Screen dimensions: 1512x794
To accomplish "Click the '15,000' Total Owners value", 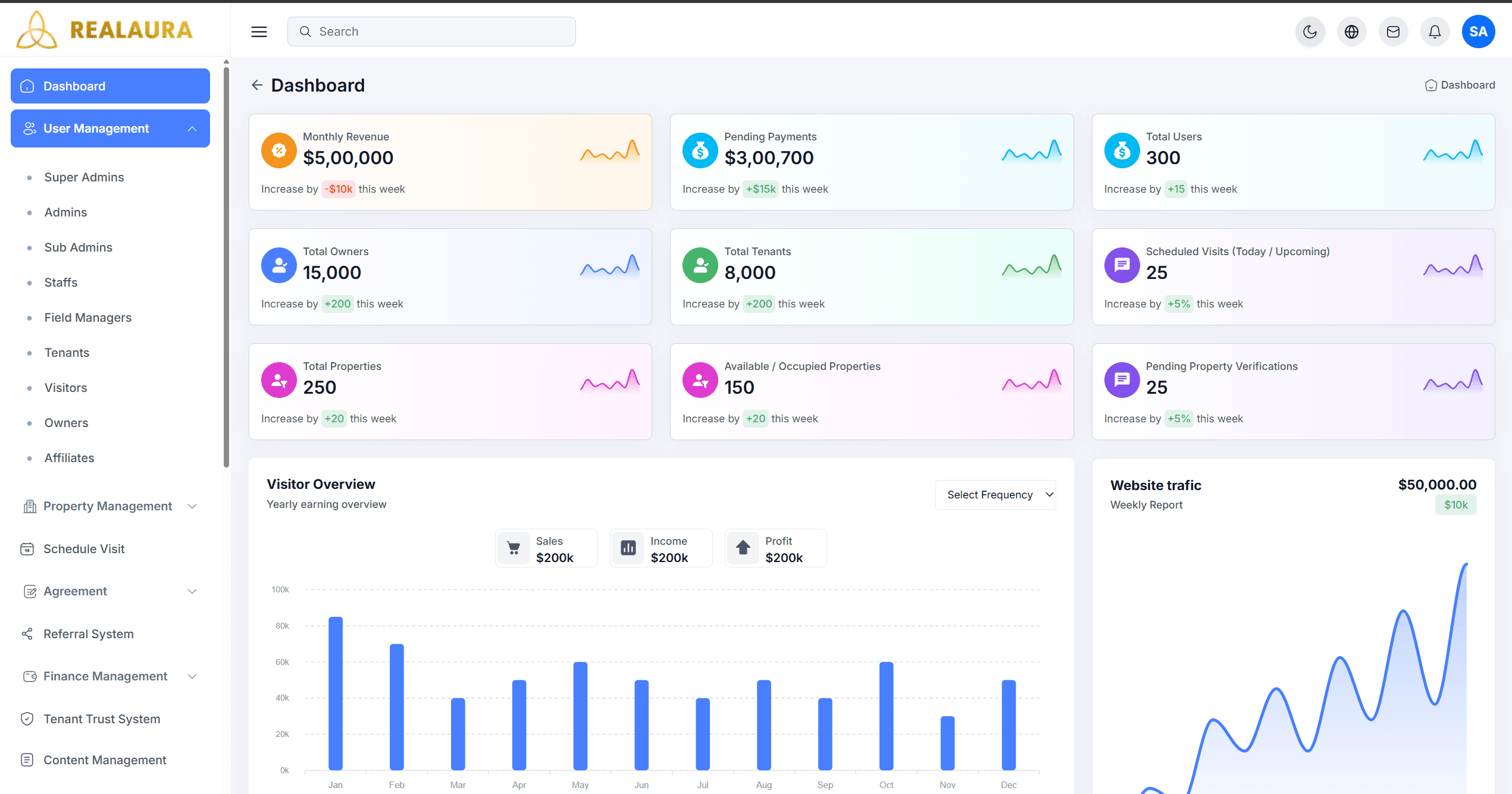I will [332, 272].
